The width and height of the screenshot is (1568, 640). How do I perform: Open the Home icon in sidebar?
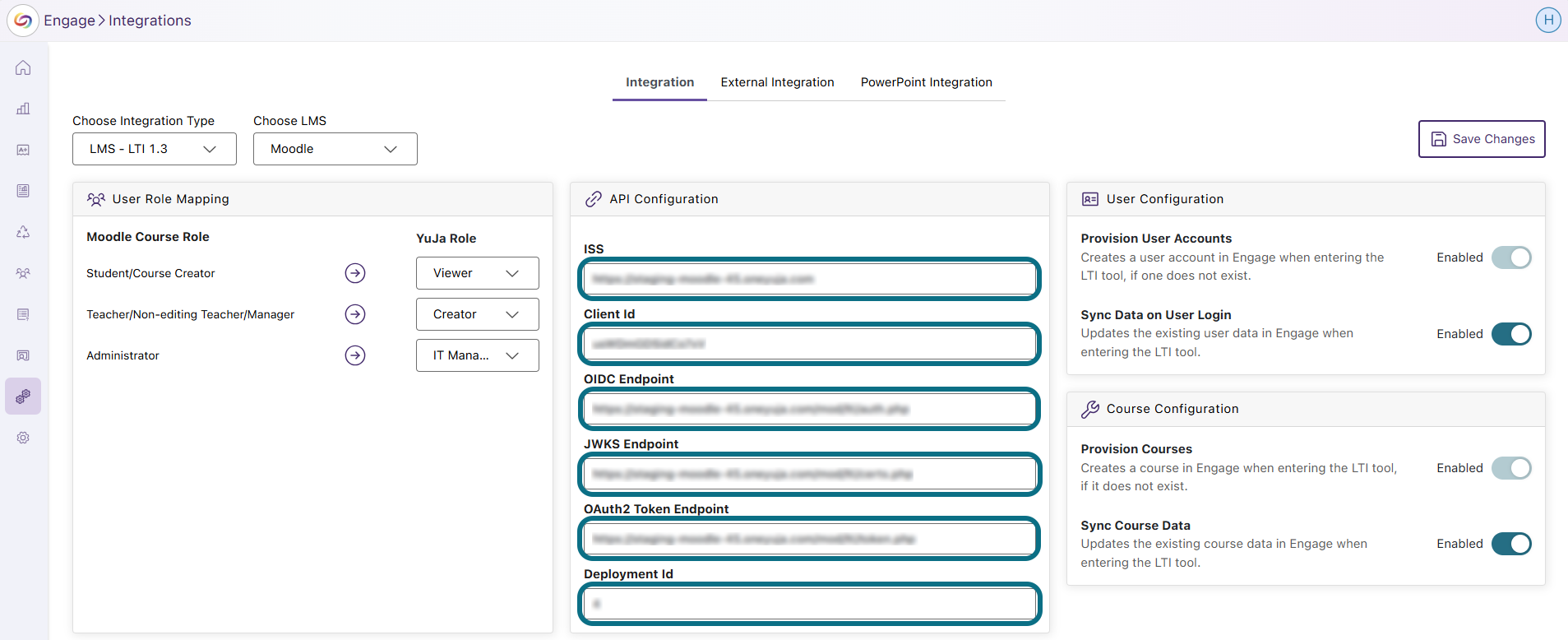pyautogui.click(x=23, y=67)
